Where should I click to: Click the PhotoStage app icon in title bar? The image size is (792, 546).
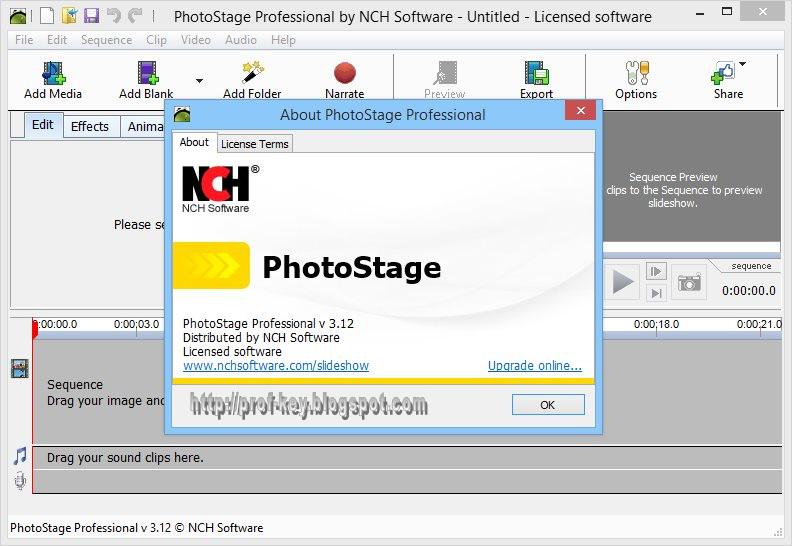[x=18, y=16]
